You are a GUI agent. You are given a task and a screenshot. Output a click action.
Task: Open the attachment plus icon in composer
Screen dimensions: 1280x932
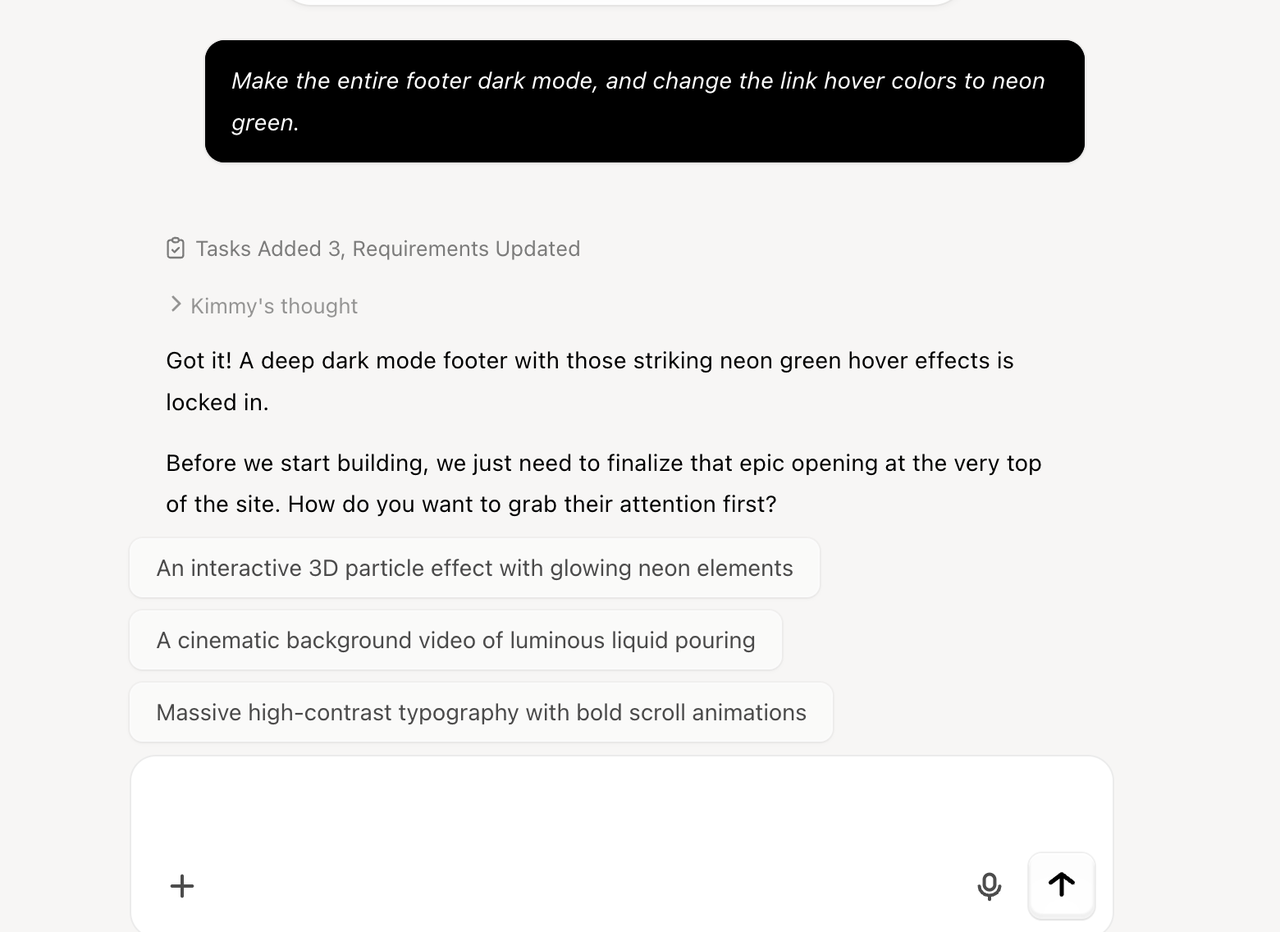click(x=181, y=886)
